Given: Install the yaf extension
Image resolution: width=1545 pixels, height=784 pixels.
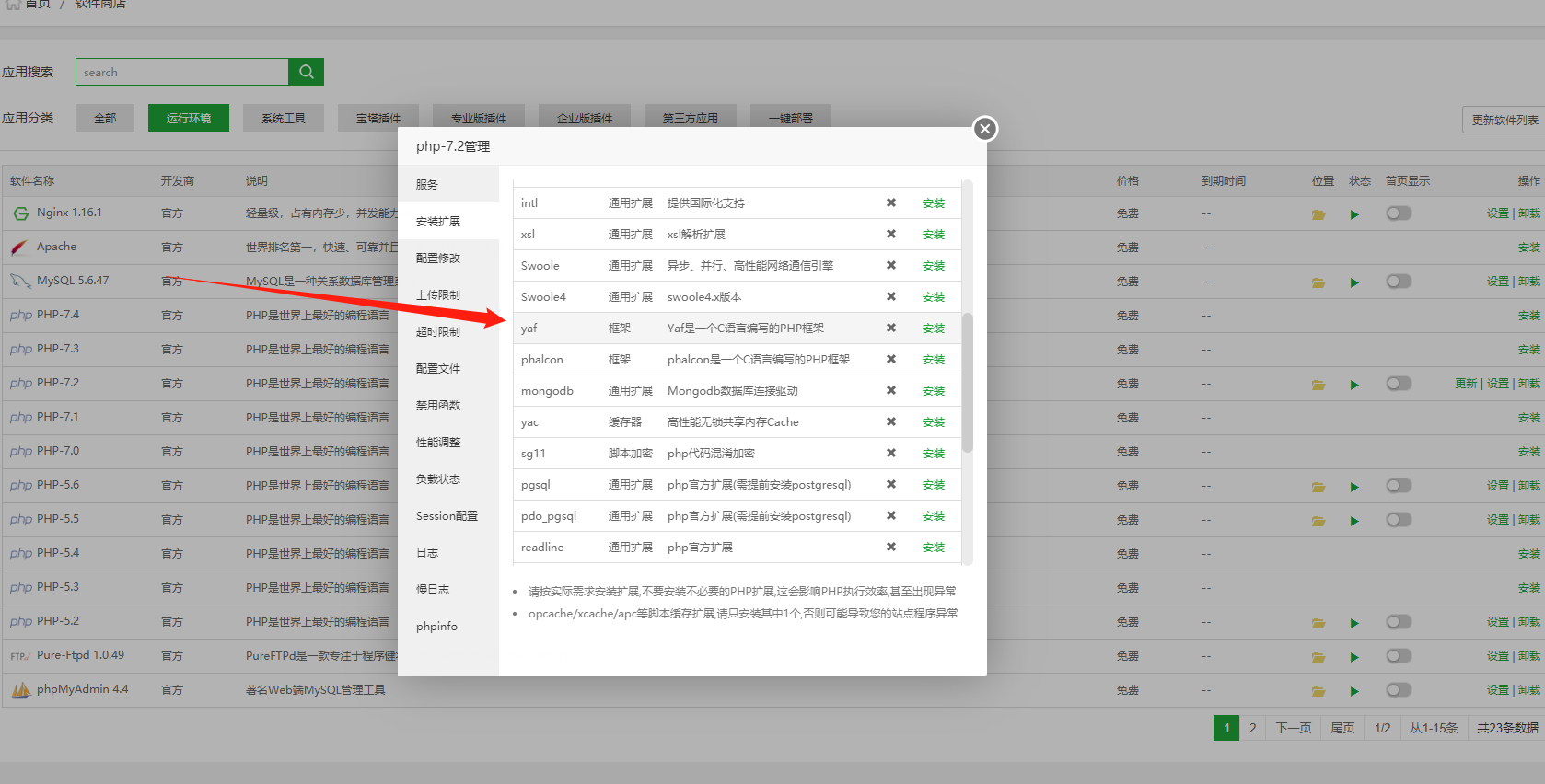Looking at the screenshot, I should 934,329.
